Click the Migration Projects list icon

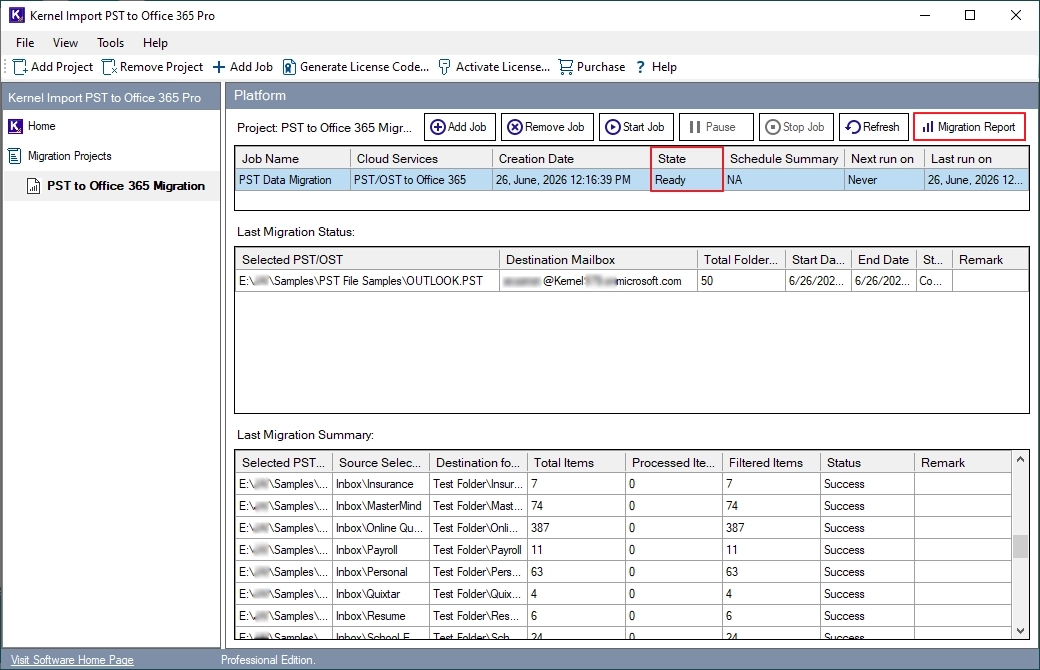pyautogui.click(x=14, y=156)
